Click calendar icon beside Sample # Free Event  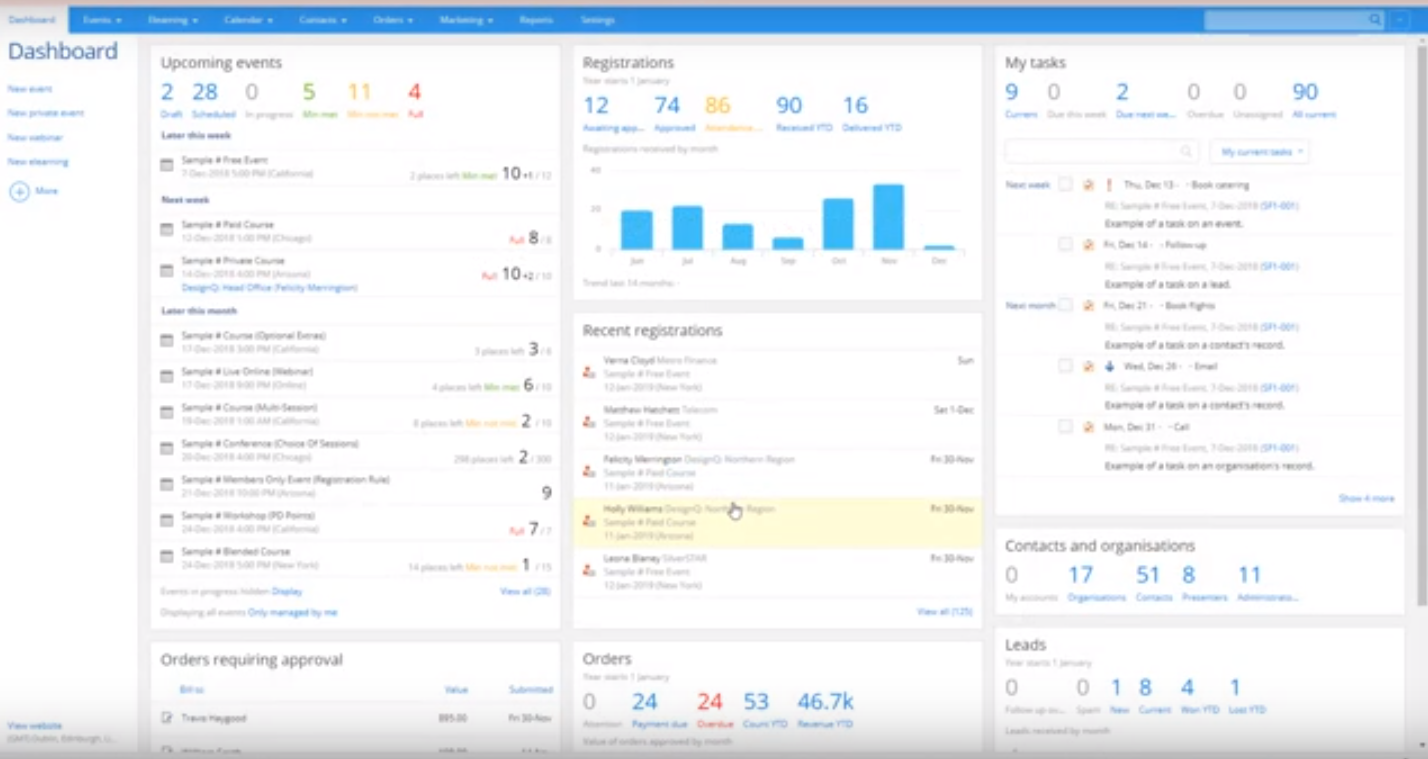tap(167, 165)
